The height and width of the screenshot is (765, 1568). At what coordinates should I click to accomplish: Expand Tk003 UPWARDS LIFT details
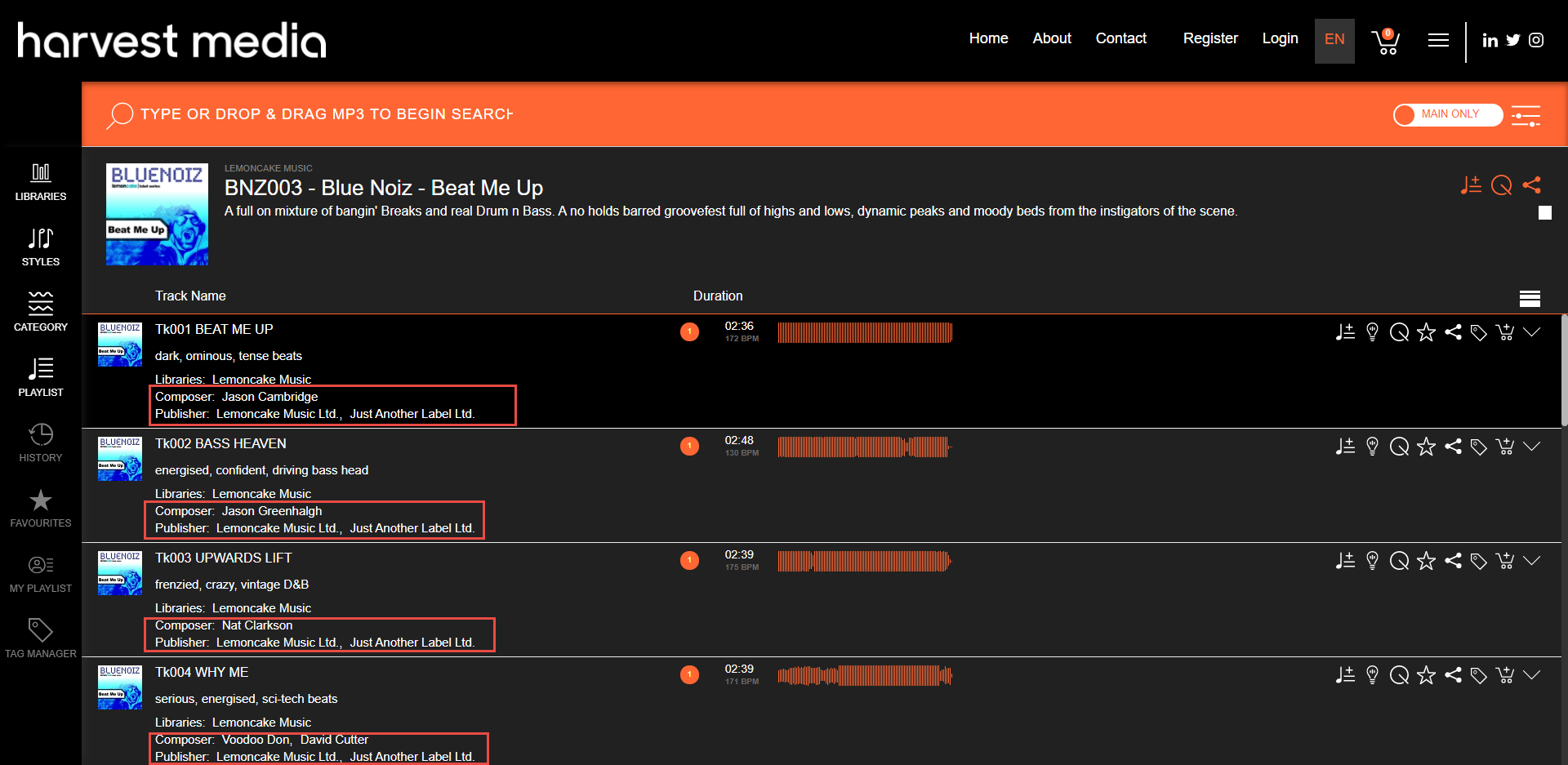click(1532, 560)
